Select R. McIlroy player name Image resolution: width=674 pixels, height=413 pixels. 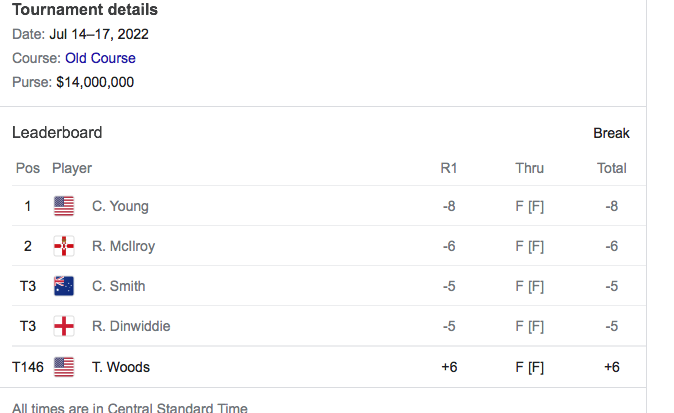(x=123, y=246)
